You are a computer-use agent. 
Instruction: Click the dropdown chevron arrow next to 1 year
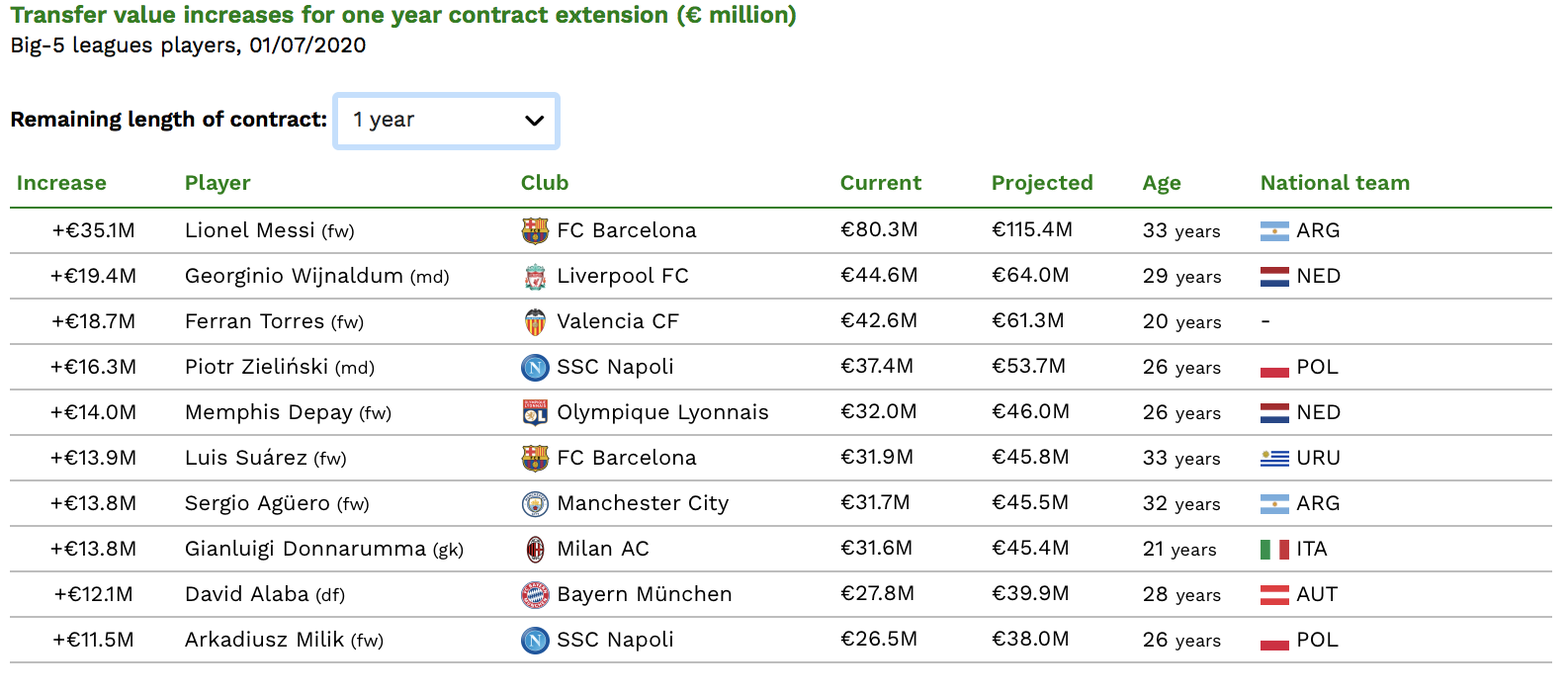pyautogui.click(x=534, y=121)
